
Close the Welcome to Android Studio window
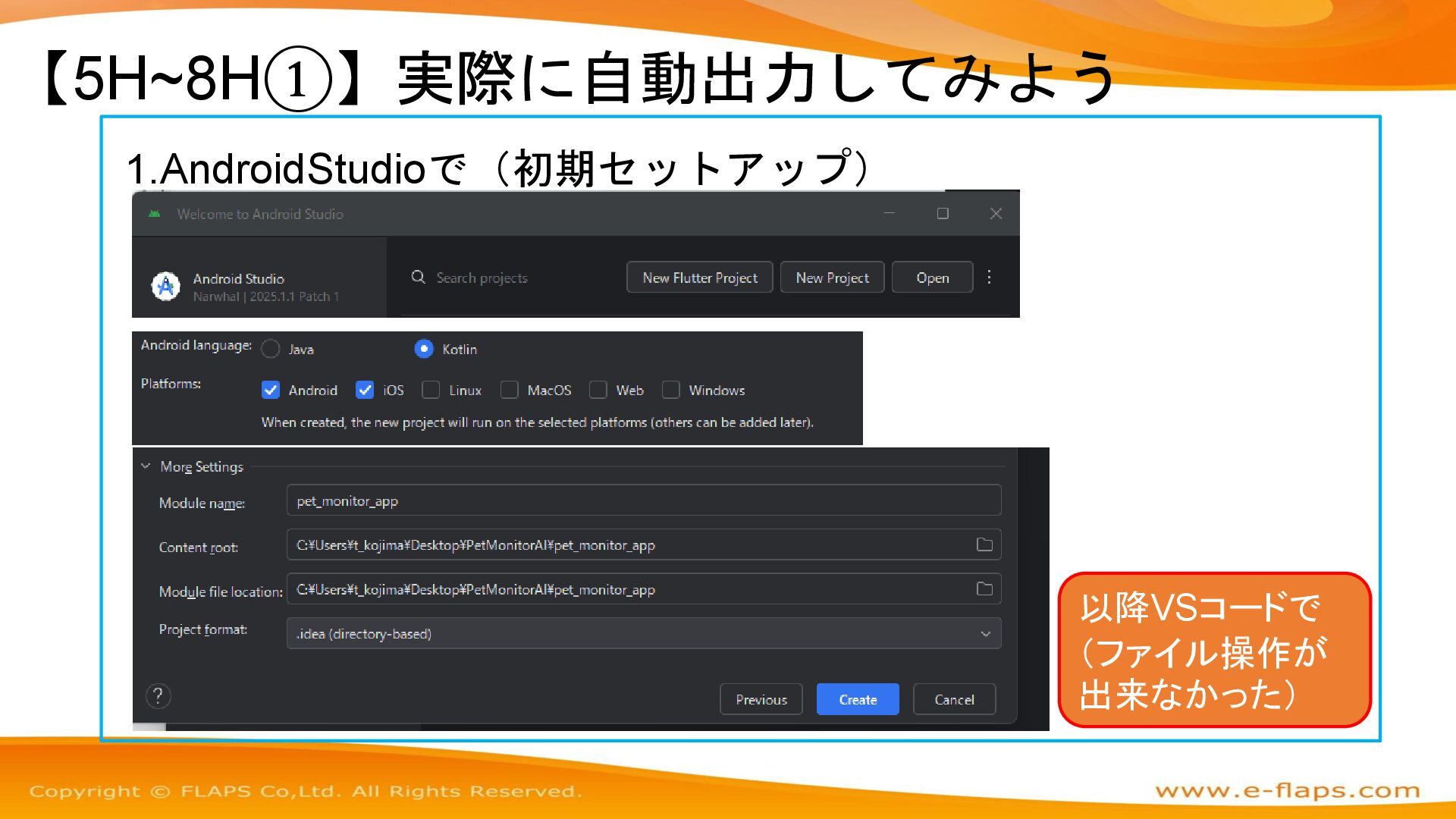pos(996,214)
